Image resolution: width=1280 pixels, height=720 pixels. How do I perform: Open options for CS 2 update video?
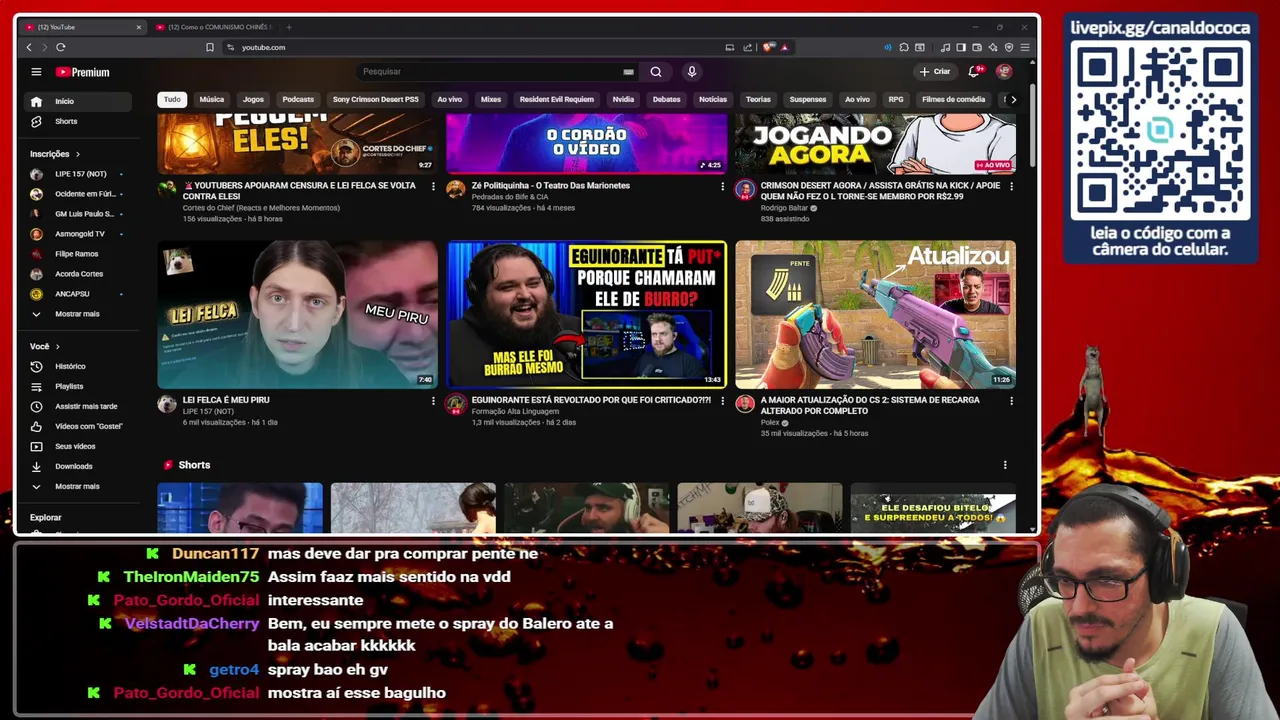point(1011,401)
